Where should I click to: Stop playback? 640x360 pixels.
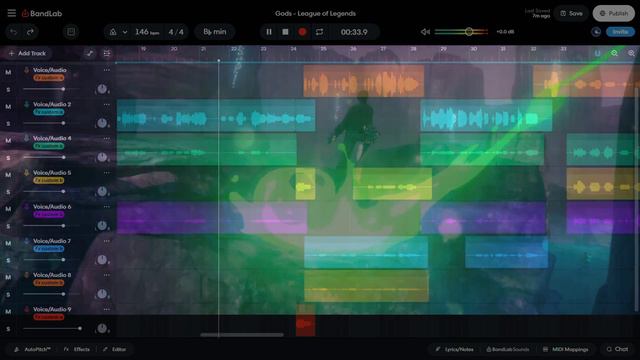tap(285, 32)
